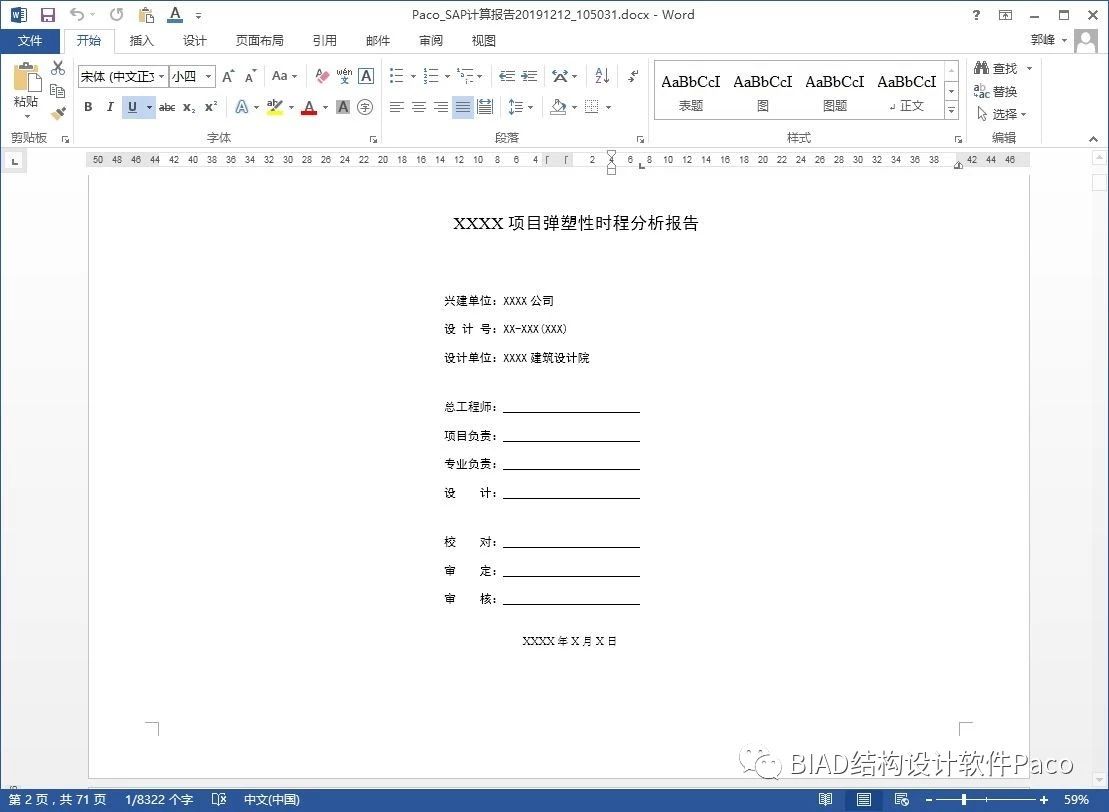Toggle Bold formatting

(88, 107)
